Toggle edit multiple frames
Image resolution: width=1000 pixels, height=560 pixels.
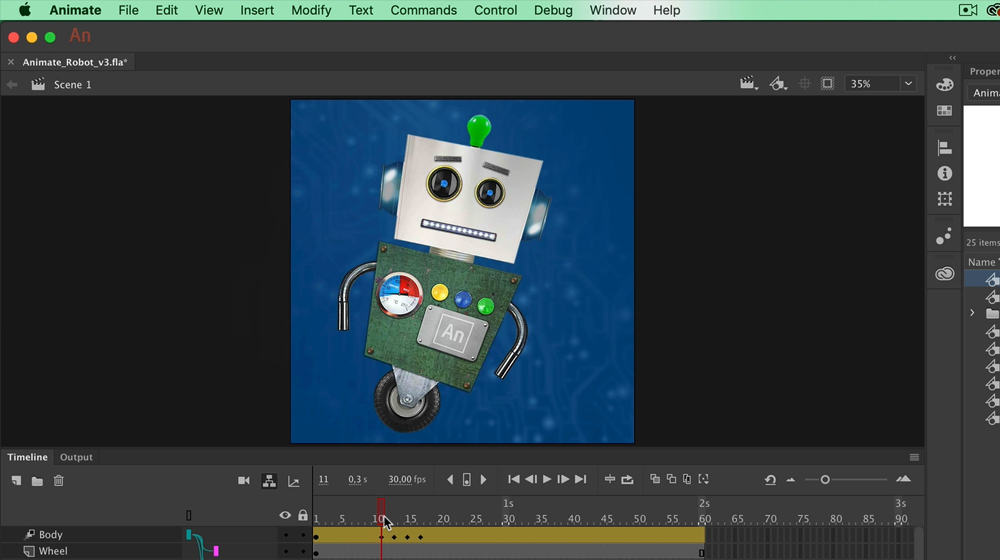click(x=687, y=479)
